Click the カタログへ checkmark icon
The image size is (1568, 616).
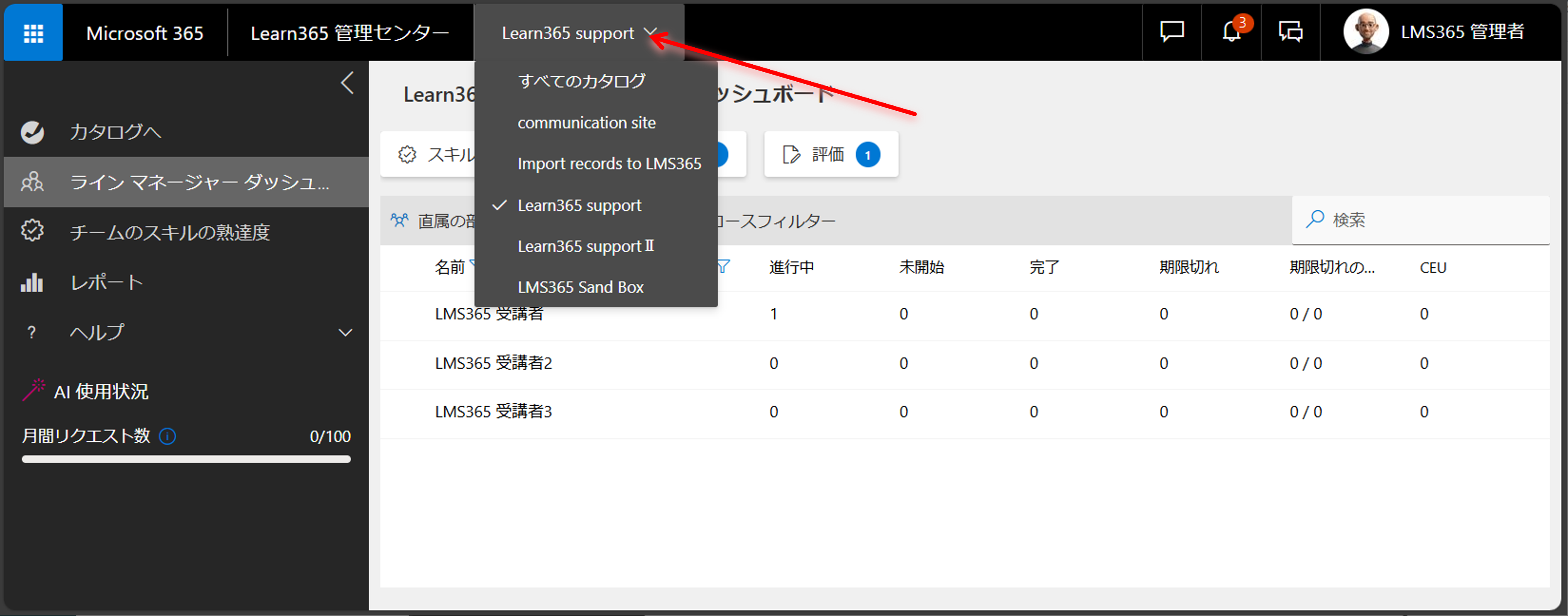pos(32,132)
